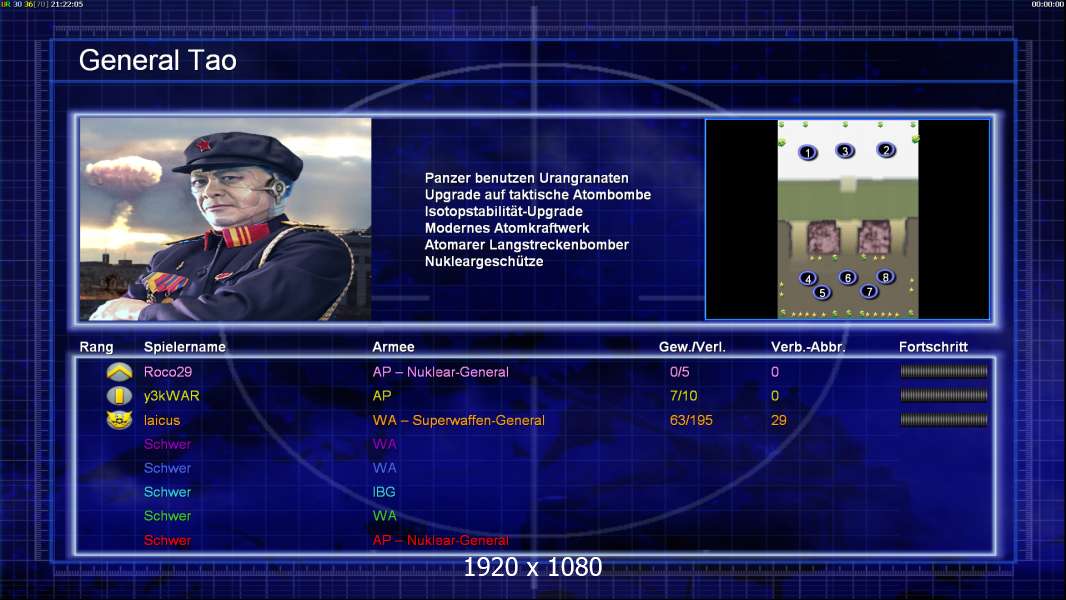Image resolution: width=1066 pixels, height=600 pixels.
Task: Click the 21:22:05 clock readout
Action: click(x=67, y=4)
